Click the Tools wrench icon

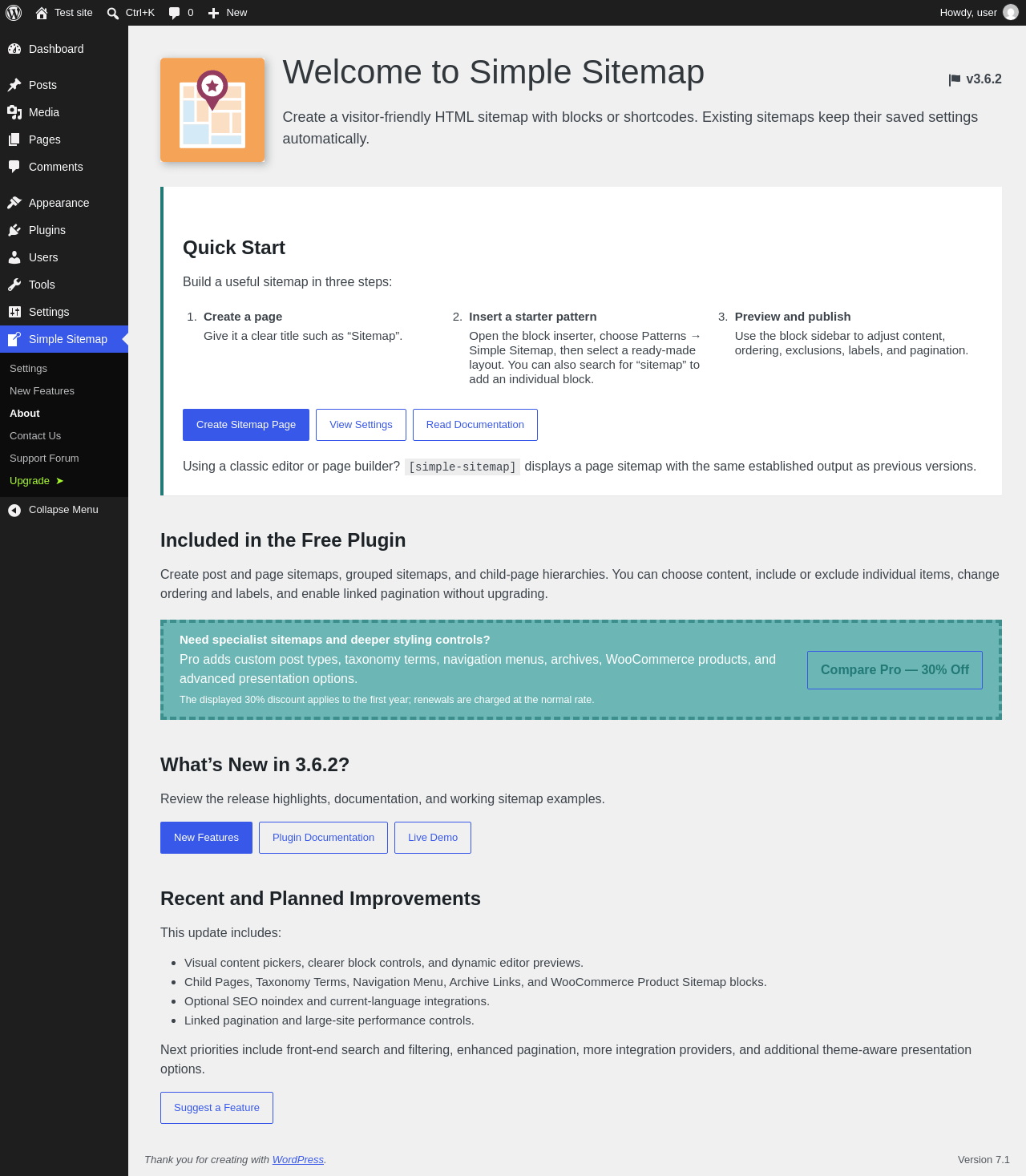coord(14,285)
